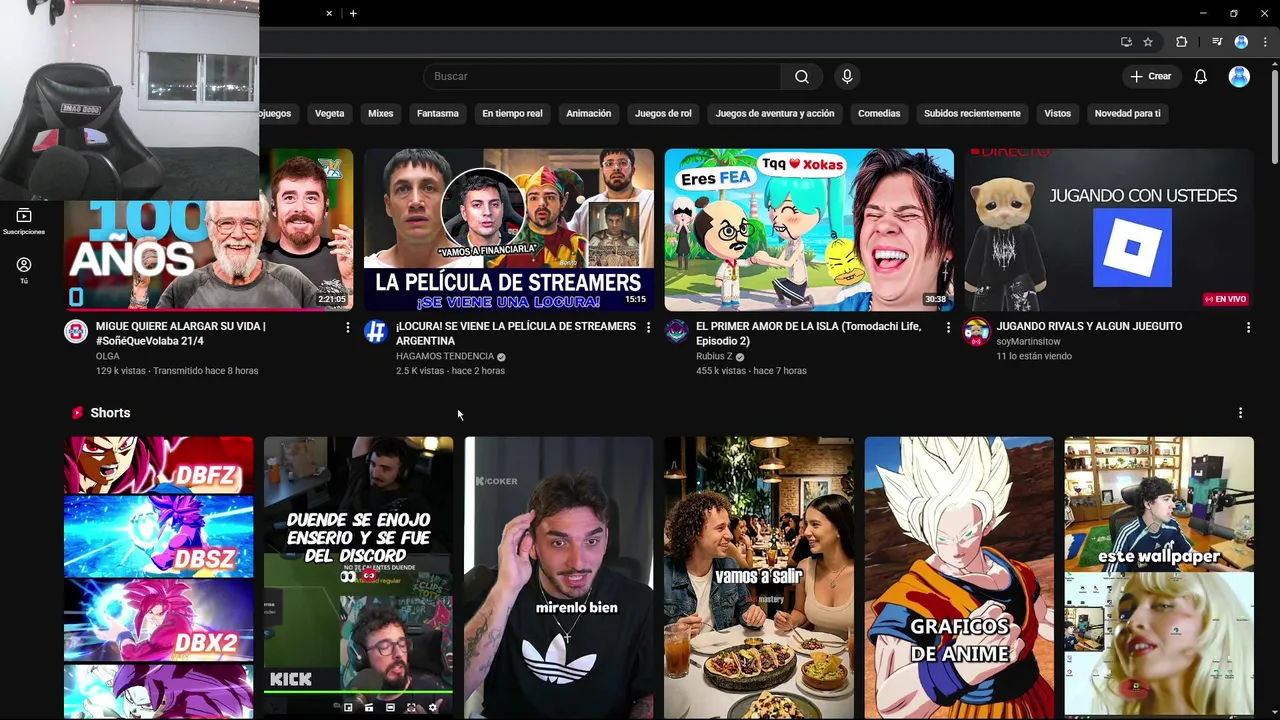The height and width of the screenshot is (720, 1280).
Task: Play the JUGANDO CON USTEDES live thumbnail
Action: coord(1109,230)
